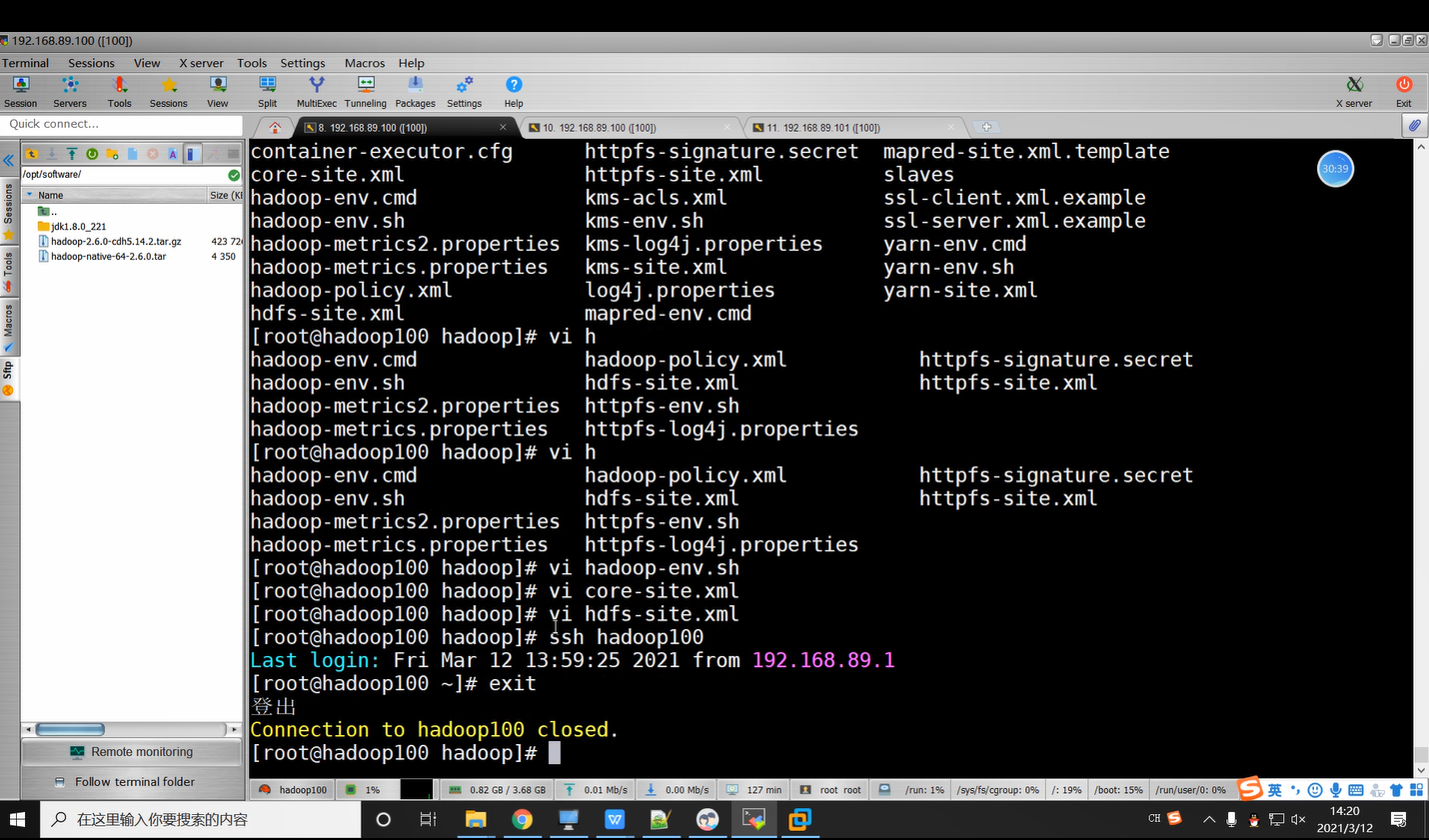The width and height of the screenshot is (1429, 840).
Task: Refresh the SFTP folder listing
Action: tap(92, 154)
